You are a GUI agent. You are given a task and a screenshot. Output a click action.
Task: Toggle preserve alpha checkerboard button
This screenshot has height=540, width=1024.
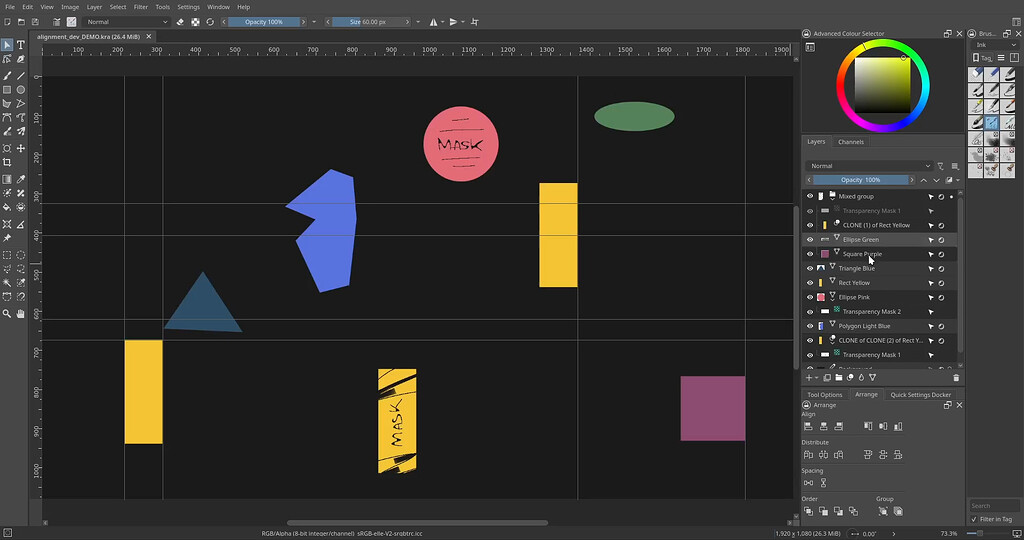pos(195,22)
